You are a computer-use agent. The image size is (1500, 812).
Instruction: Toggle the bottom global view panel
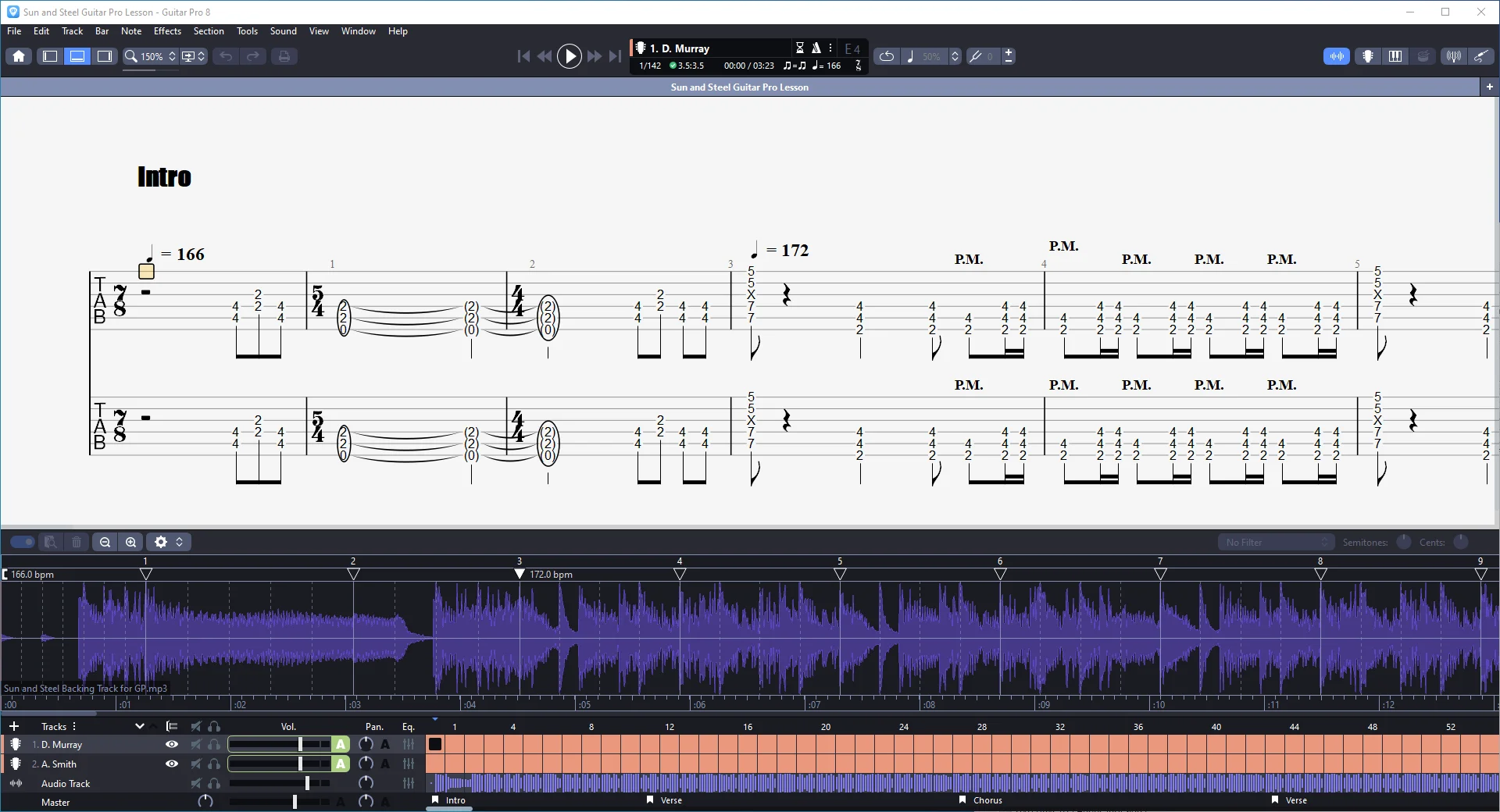coord(77,56)
